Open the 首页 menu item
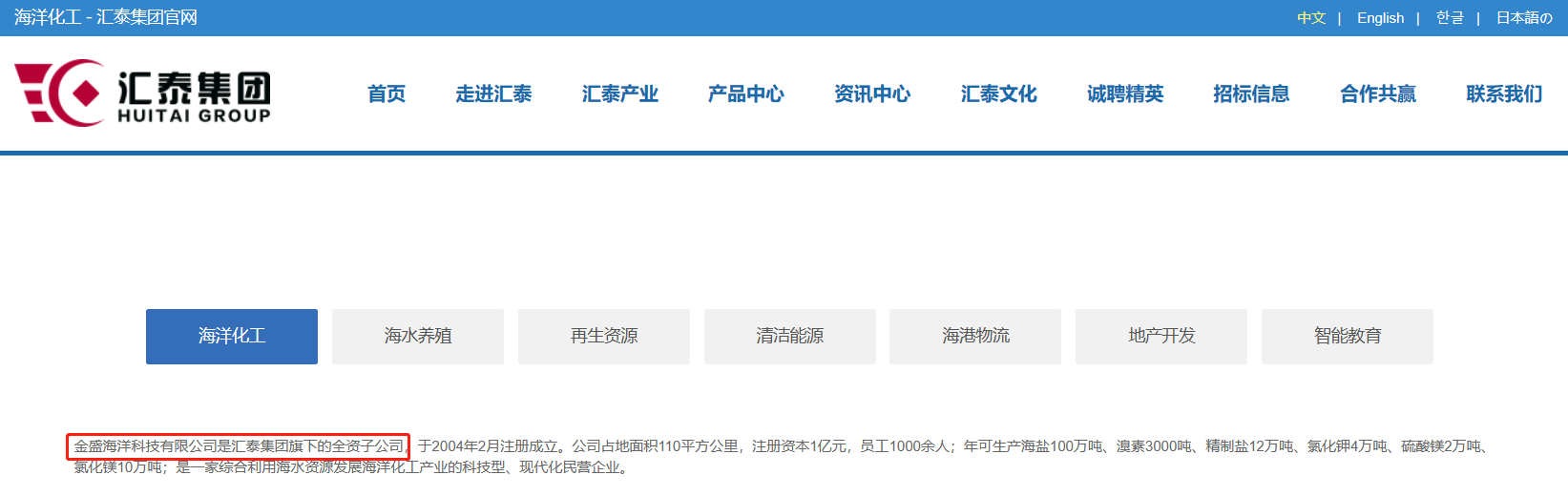The image size is (1568, 496). (x=387, y=93)
